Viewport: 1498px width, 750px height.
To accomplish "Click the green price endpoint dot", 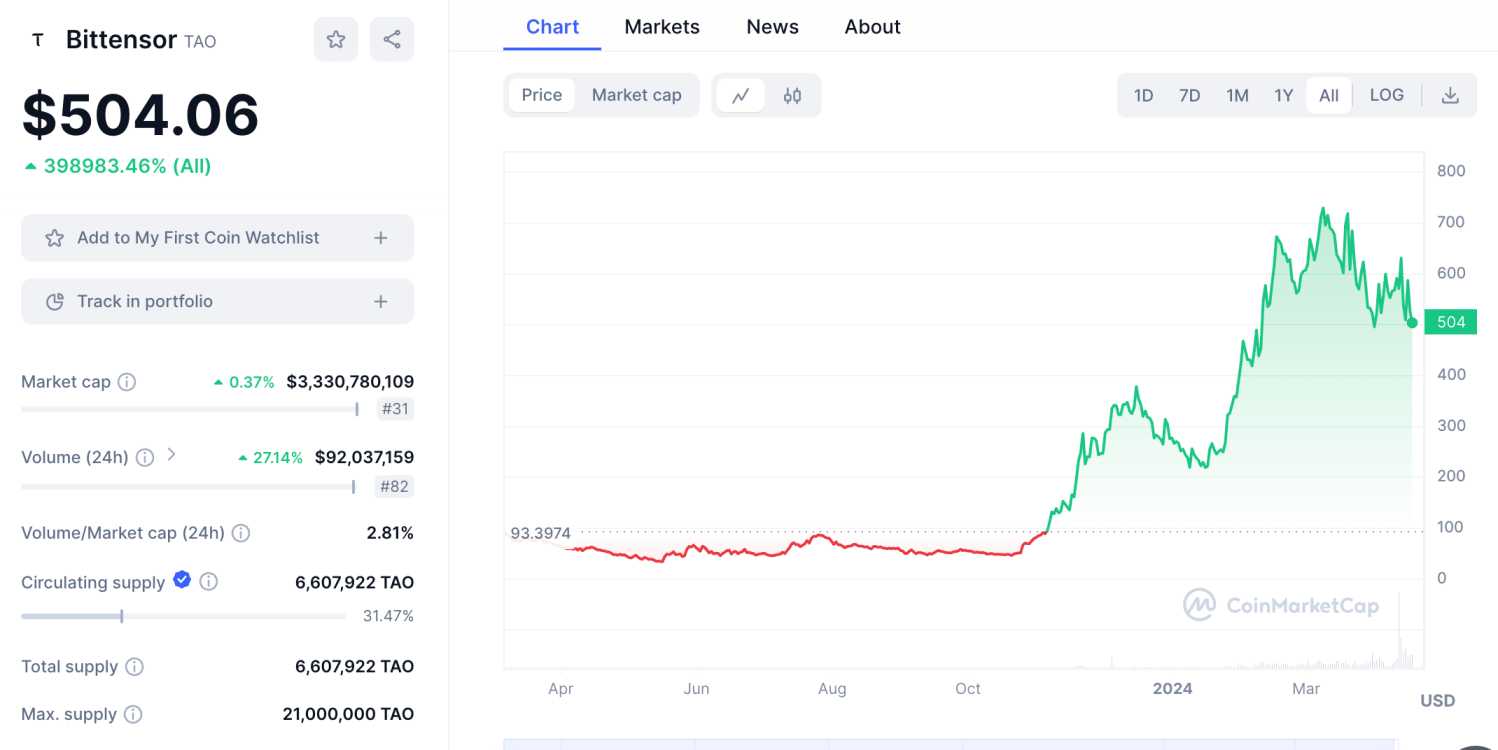I will coord(1412,322).
